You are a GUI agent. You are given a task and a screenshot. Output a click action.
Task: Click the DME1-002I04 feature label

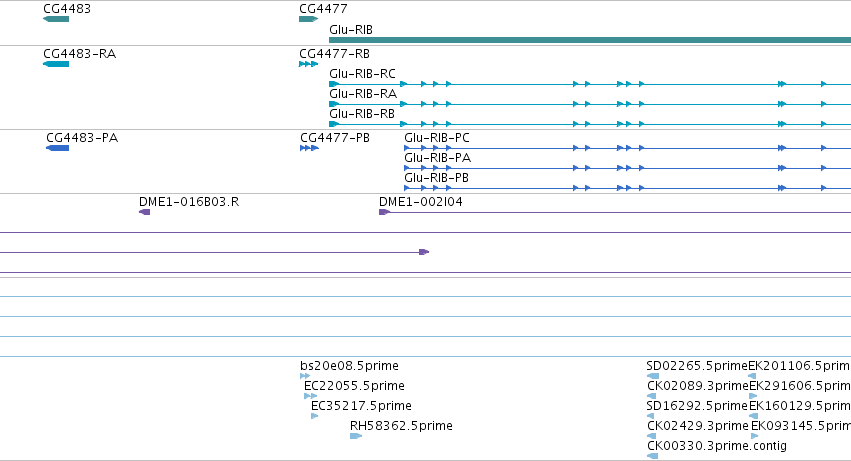point(421,202)
